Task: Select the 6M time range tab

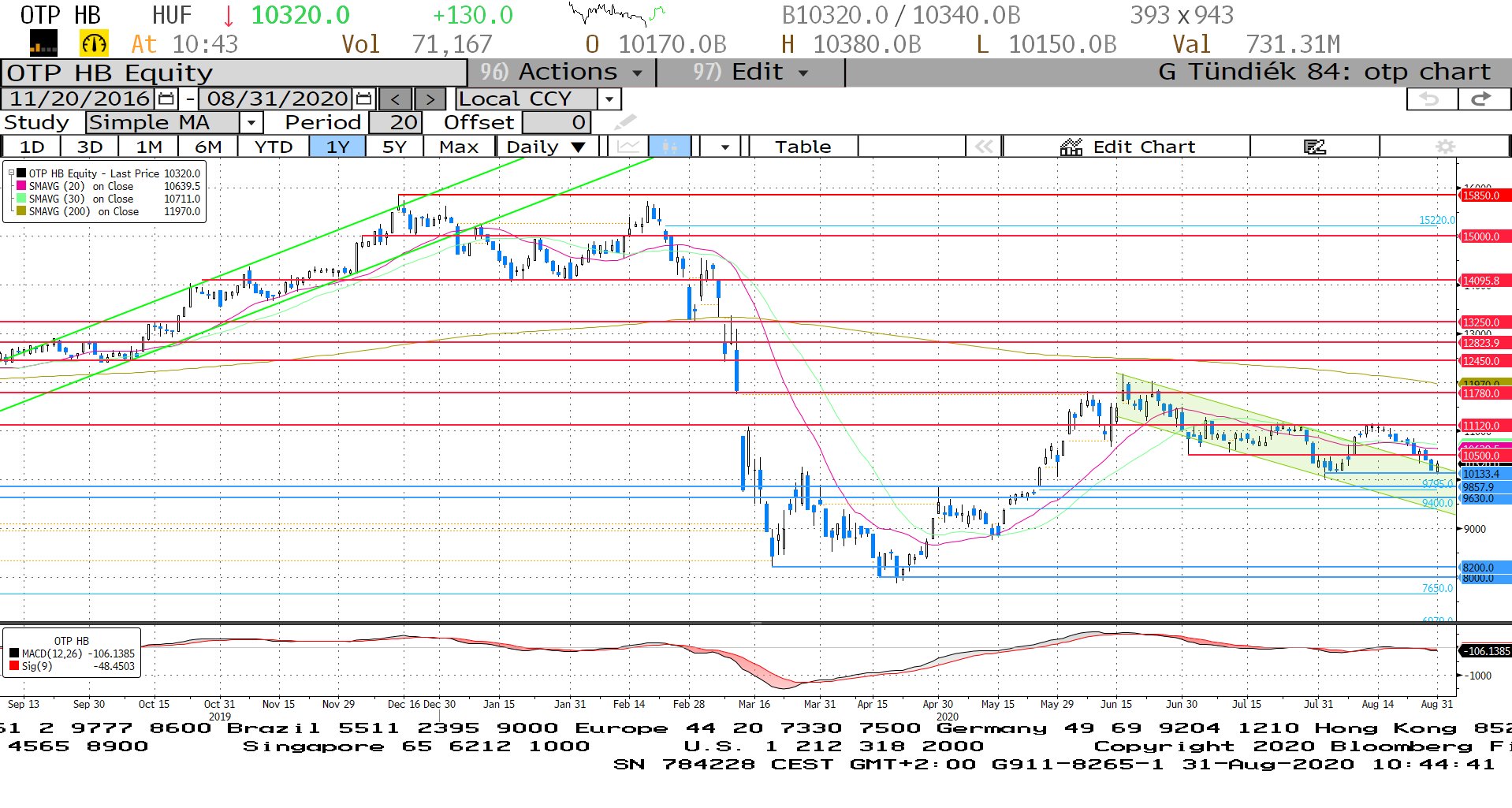Action: pos(208,147)
